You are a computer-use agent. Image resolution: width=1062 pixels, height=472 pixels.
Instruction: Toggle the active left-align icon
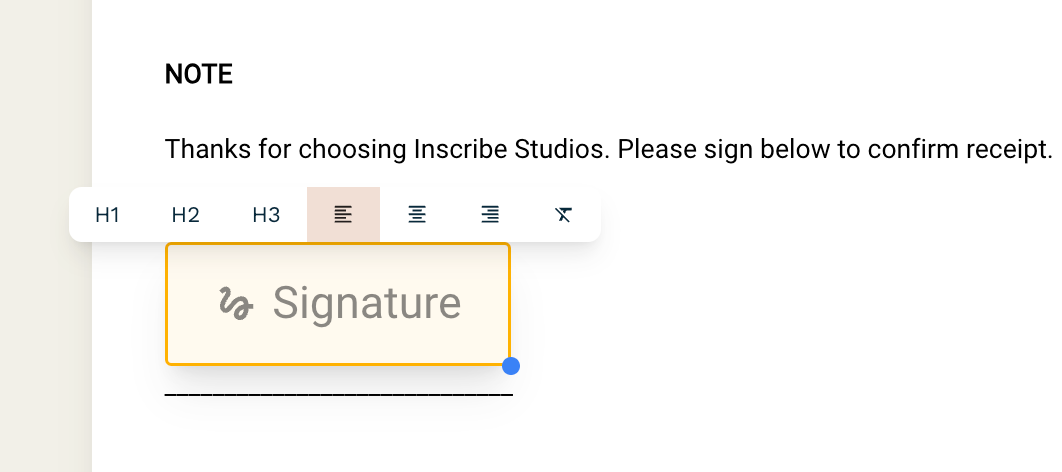[343, 214]
